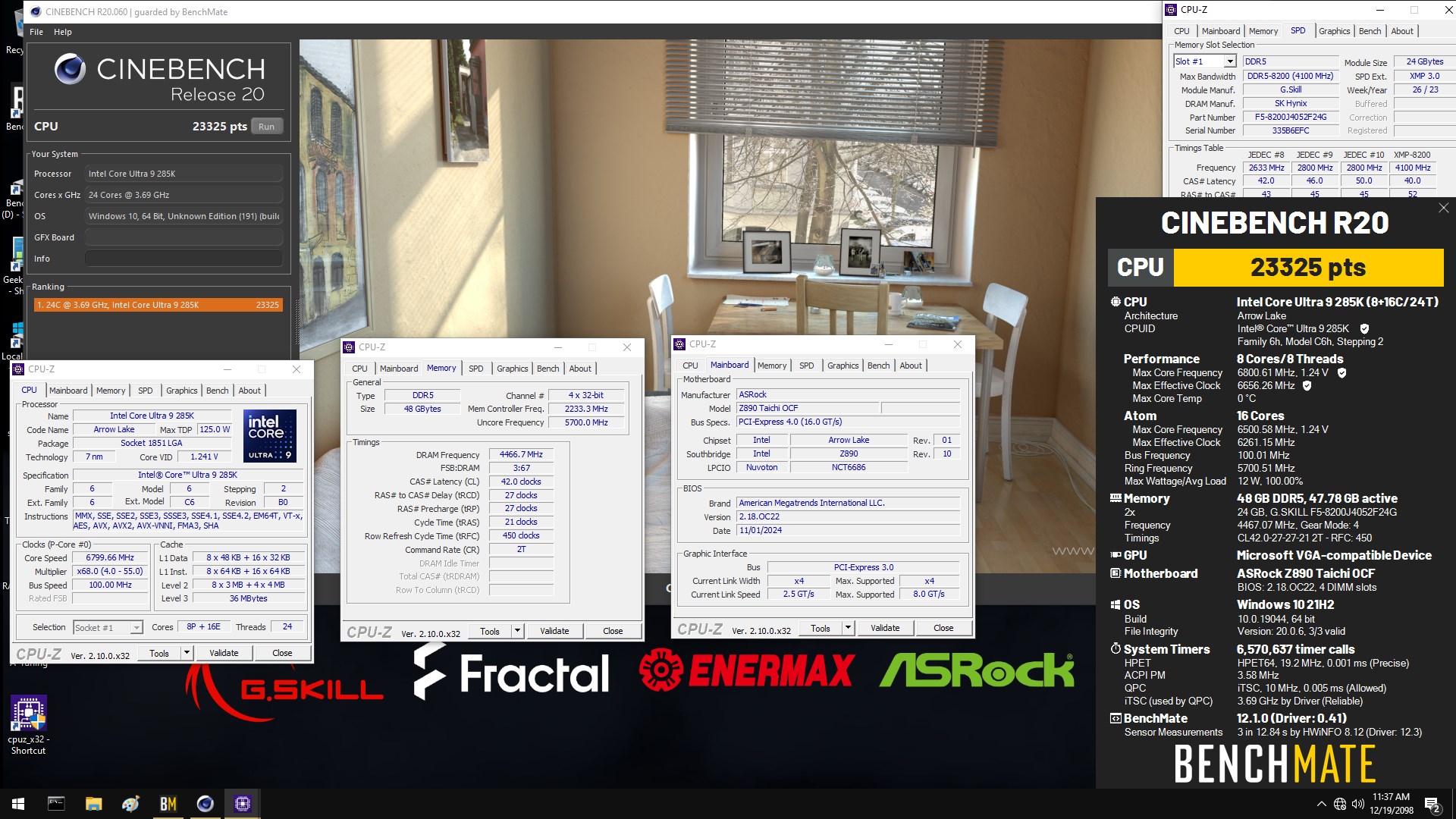Click the OS section icon in BenchMate
This screenshot has height=819, width=1456.
(x=1116, y=604)
